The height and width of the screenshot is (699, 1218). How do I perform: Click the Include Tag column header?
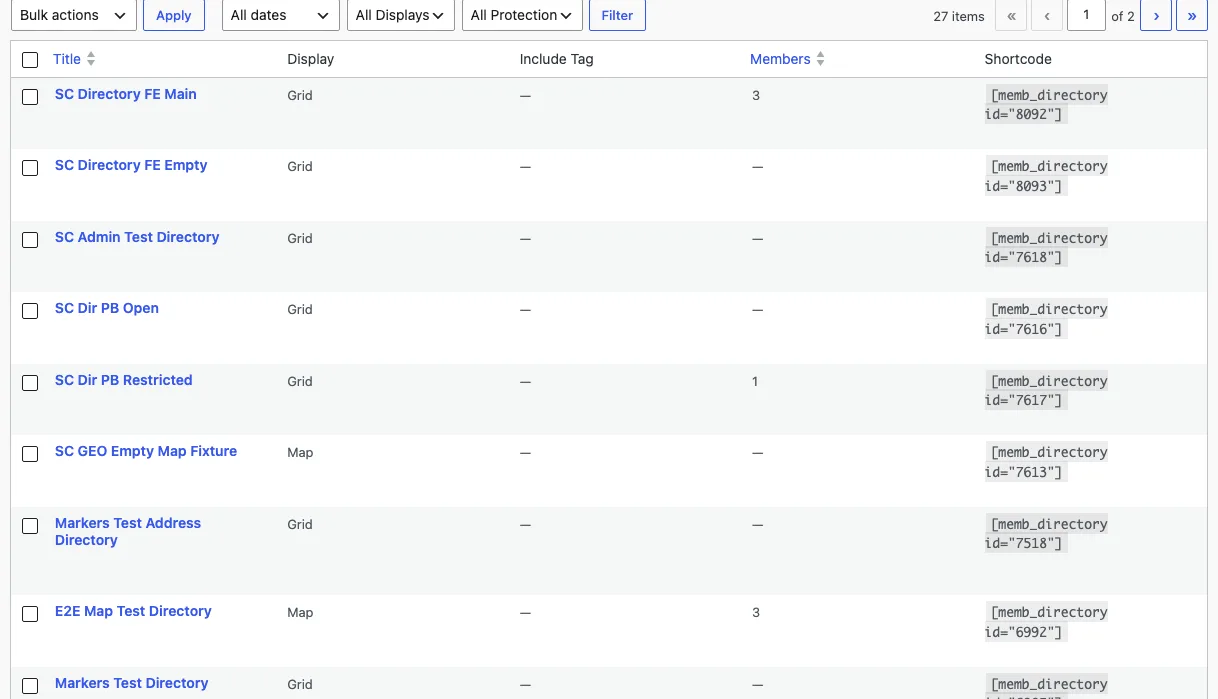557,59
